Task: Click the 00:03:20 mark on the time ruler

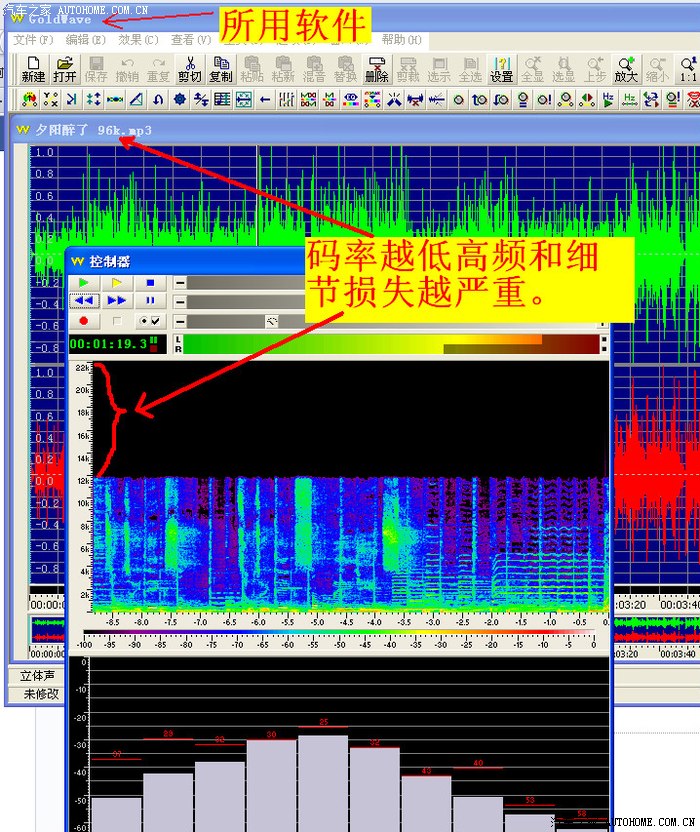Action: point(630,605)
